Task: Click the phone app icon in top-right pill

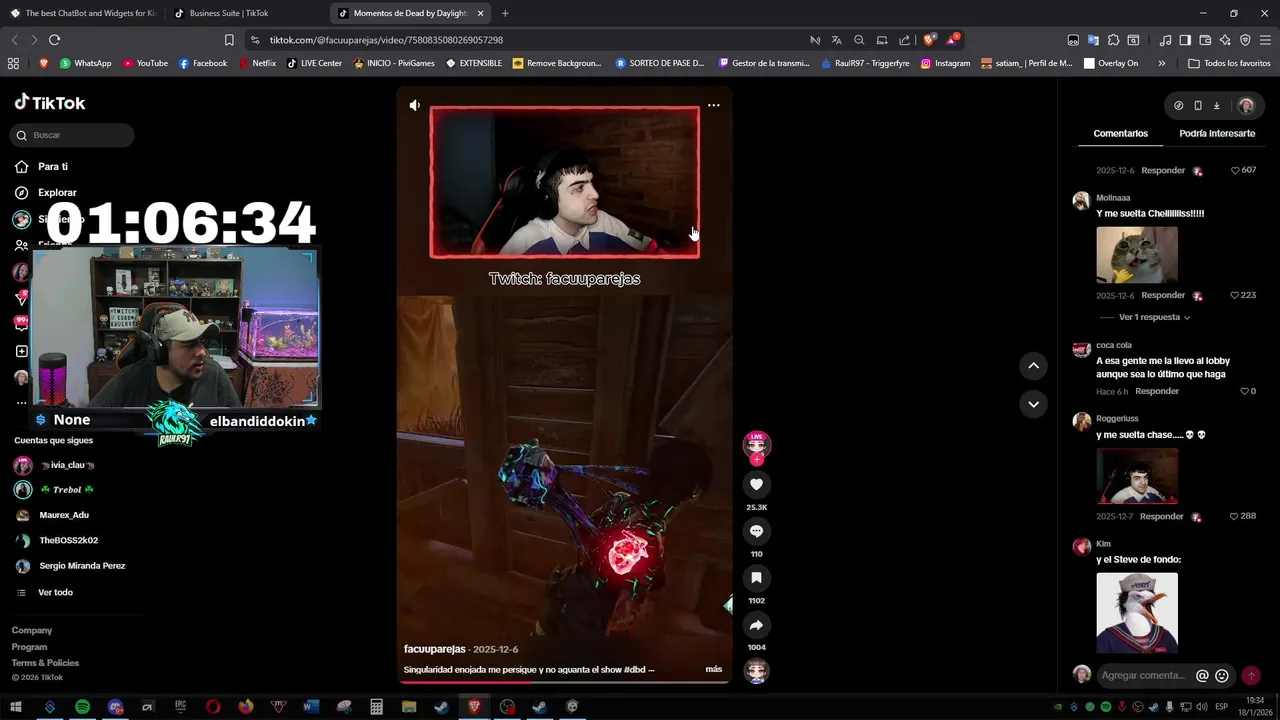Action: (1197, 105)
